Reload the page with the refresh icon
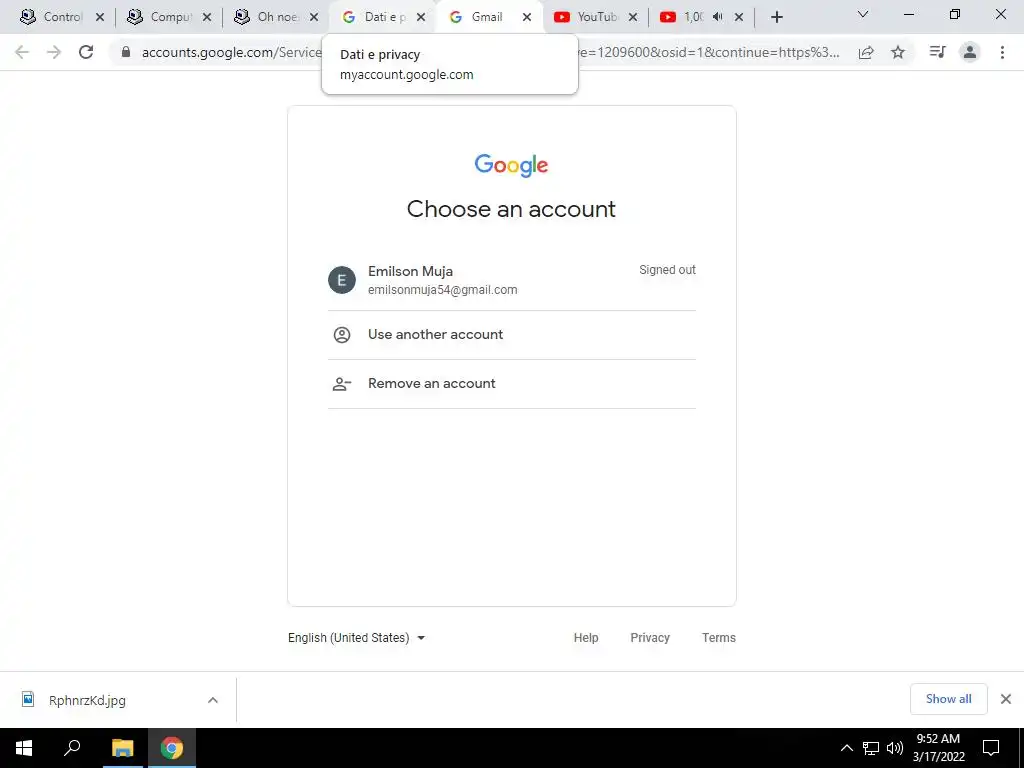 click(x=86, y=52)
